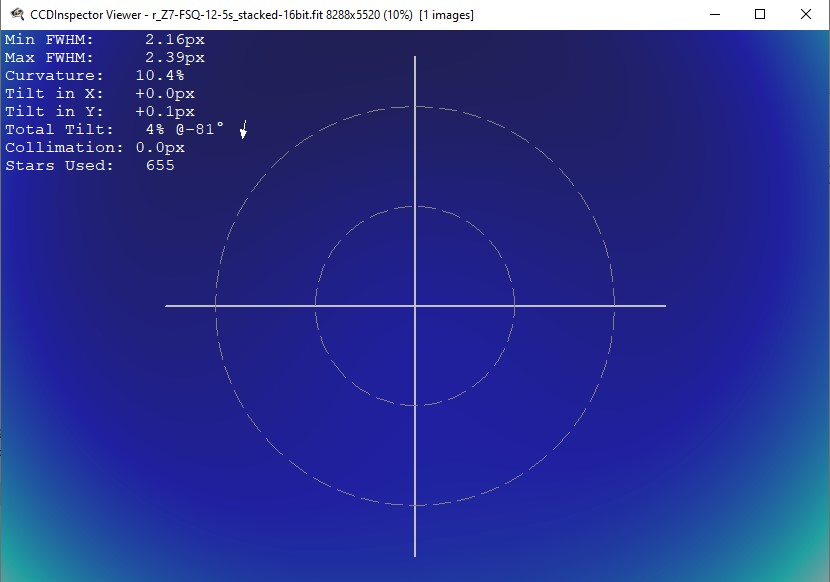Click the Stars Used value 655
The width and height of the screenshot is (830, 582).
coord(160,165)
